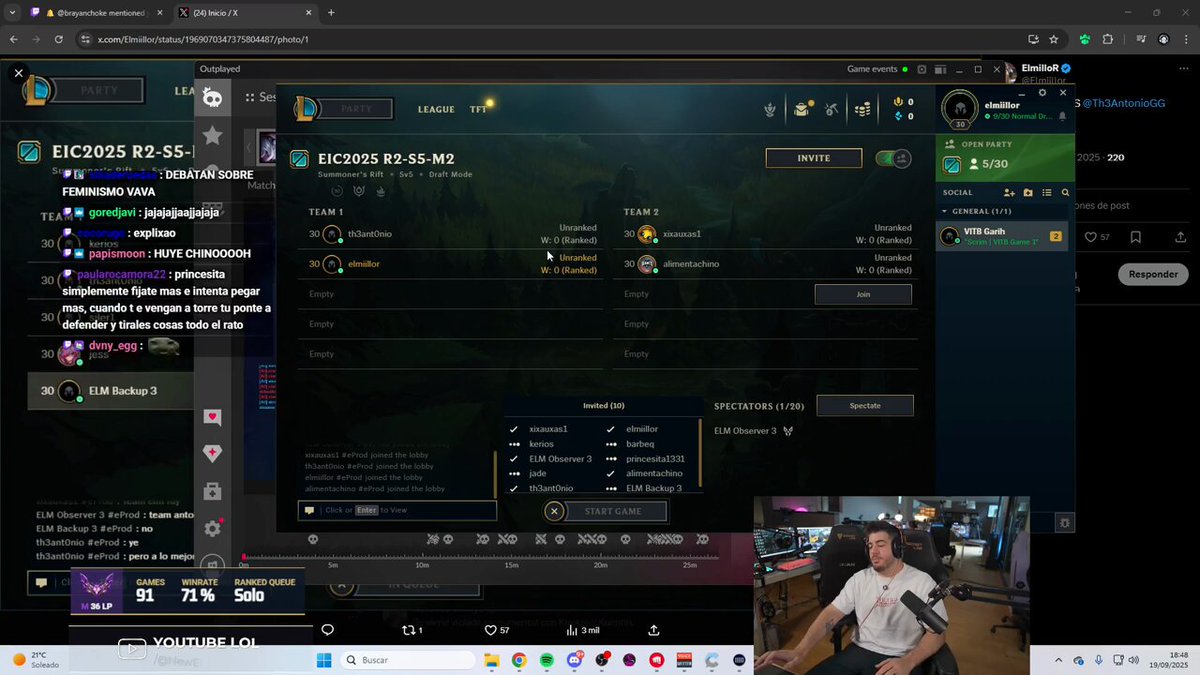Select friend VITB Garih in friends list
Viewport: 1200px width, 675px height.
pyautogui.click(x=1004, y=236)
